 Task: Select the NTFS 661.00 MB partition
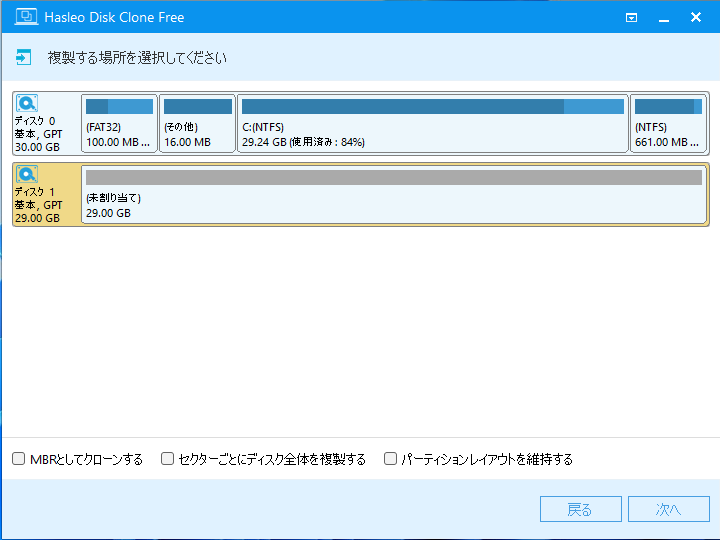pyautogui.click(x=669, y=123)
